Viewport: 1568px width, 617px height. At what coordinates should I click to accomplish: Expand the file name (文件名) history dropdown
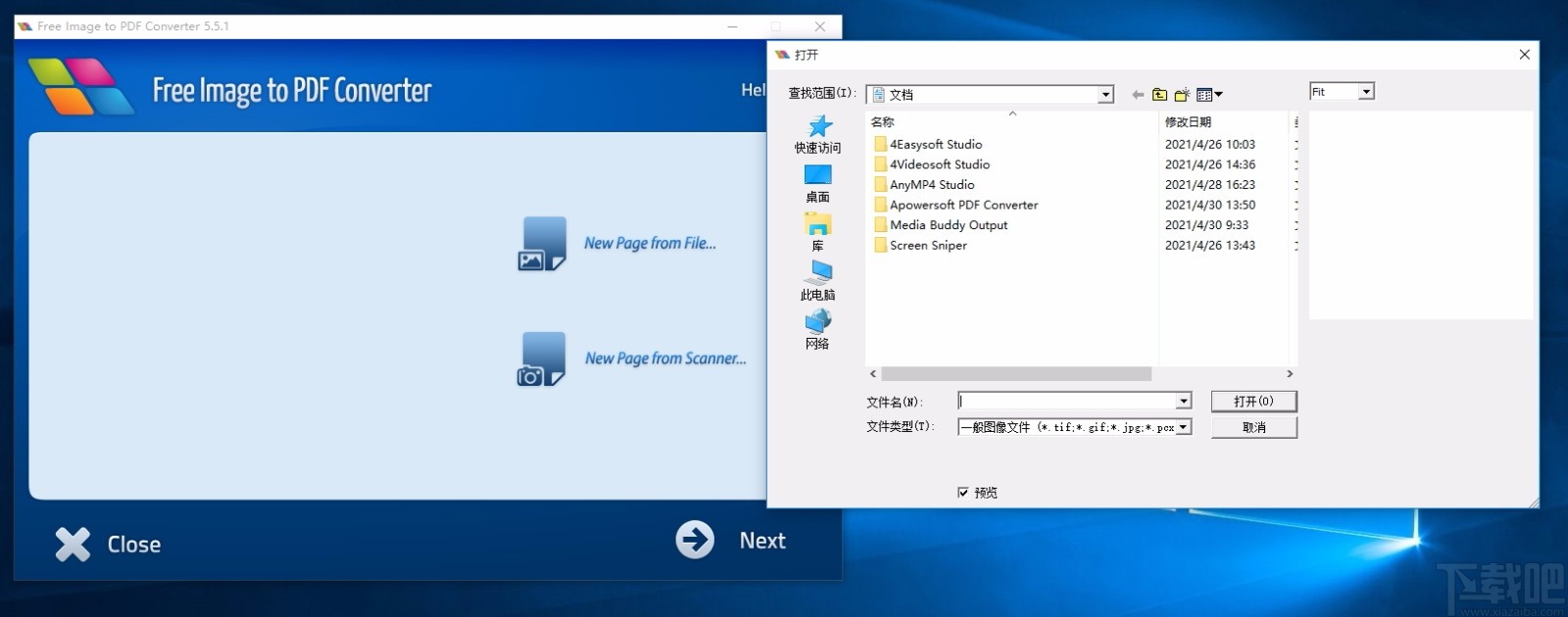[1184, 401]
